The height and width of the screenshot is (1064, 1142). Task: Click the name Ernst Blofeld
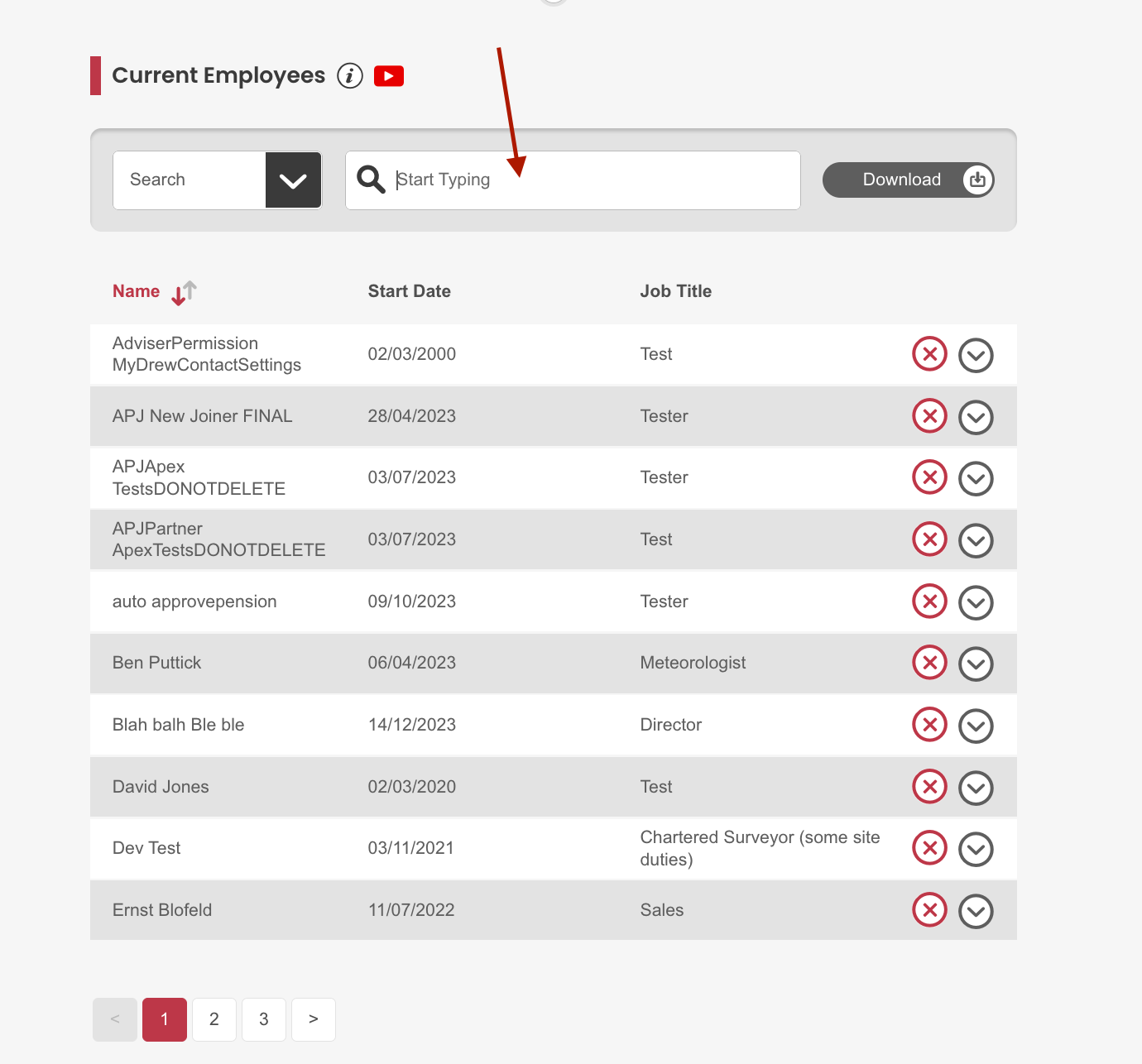(162, 910)
